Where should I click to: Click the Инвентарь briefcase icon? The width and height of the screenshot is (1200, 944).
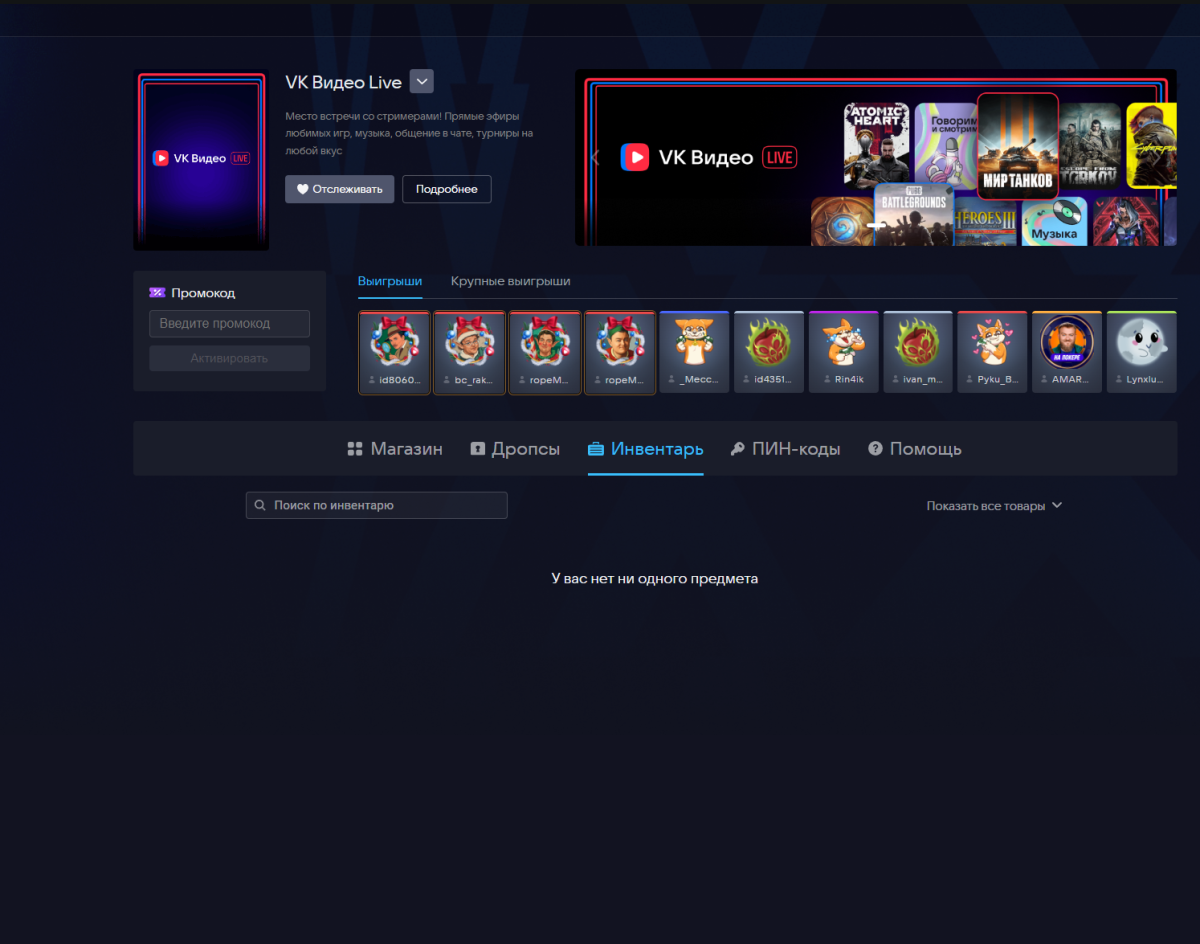pos(596,449)
